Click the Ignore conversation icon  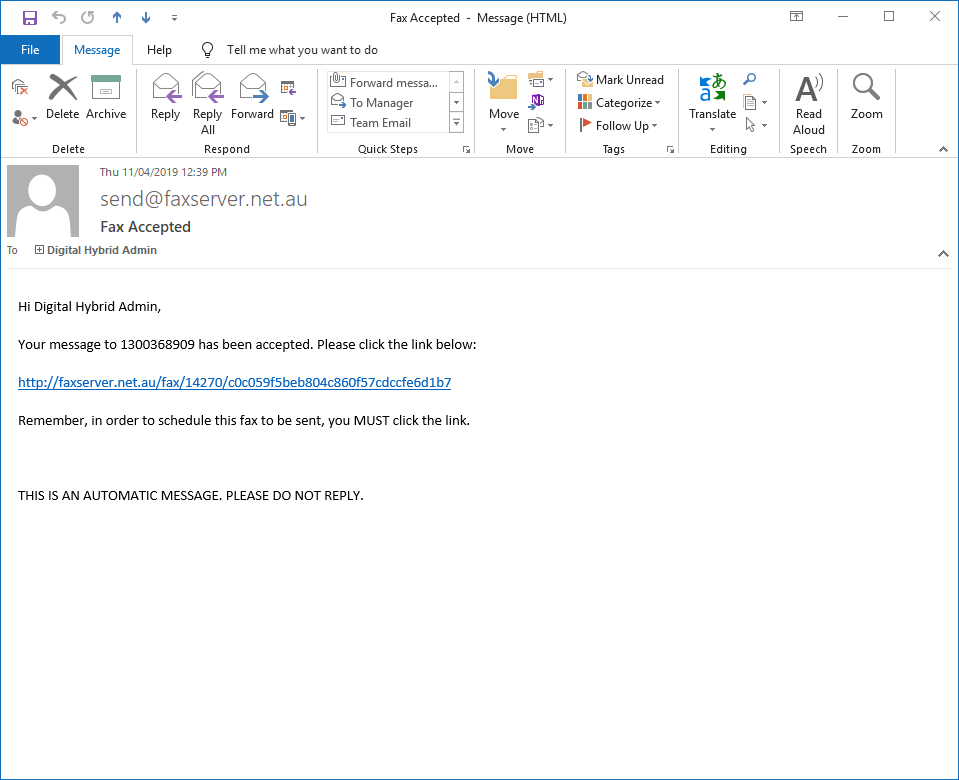(20, 87)
